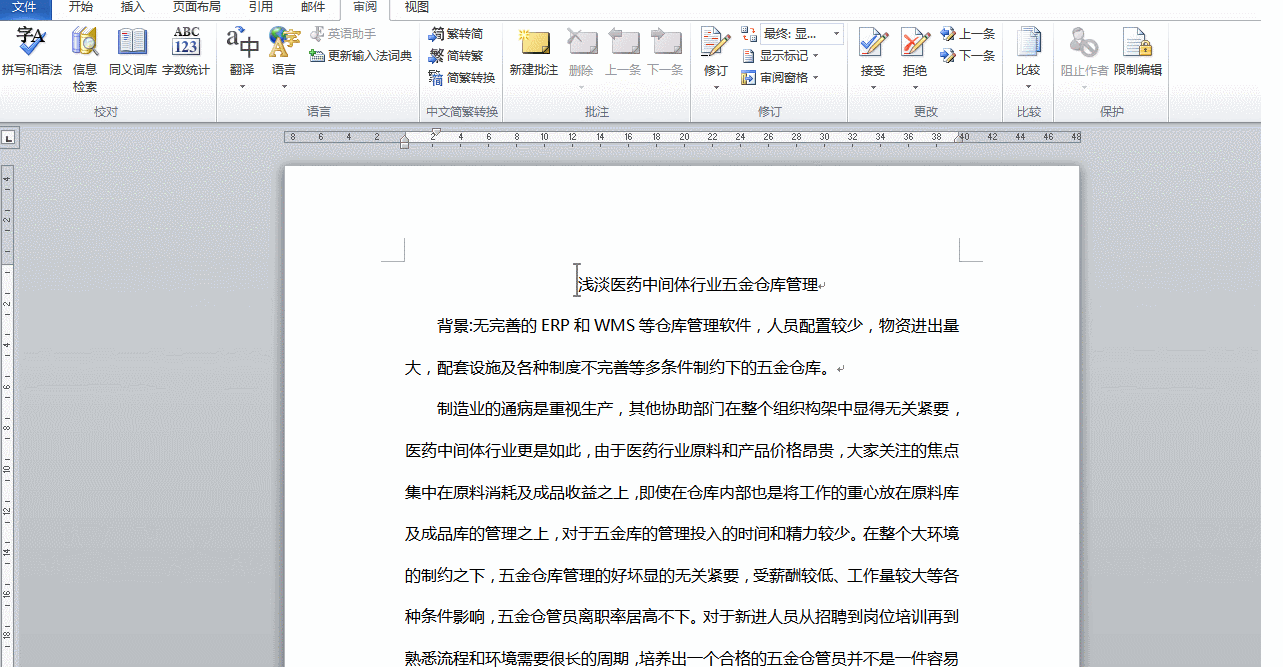
Task: Click the 比较 compare documents icon
Action: pyautogui.click(x=1028, y=43)
